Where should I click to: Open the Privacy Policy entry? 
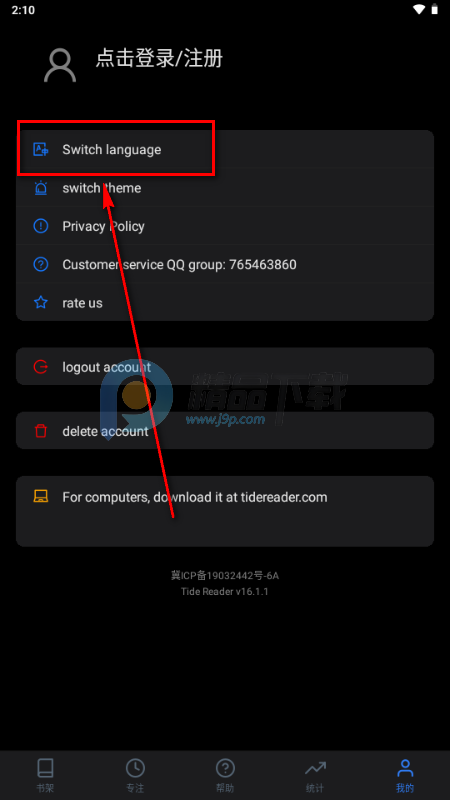tap(225, 226)
